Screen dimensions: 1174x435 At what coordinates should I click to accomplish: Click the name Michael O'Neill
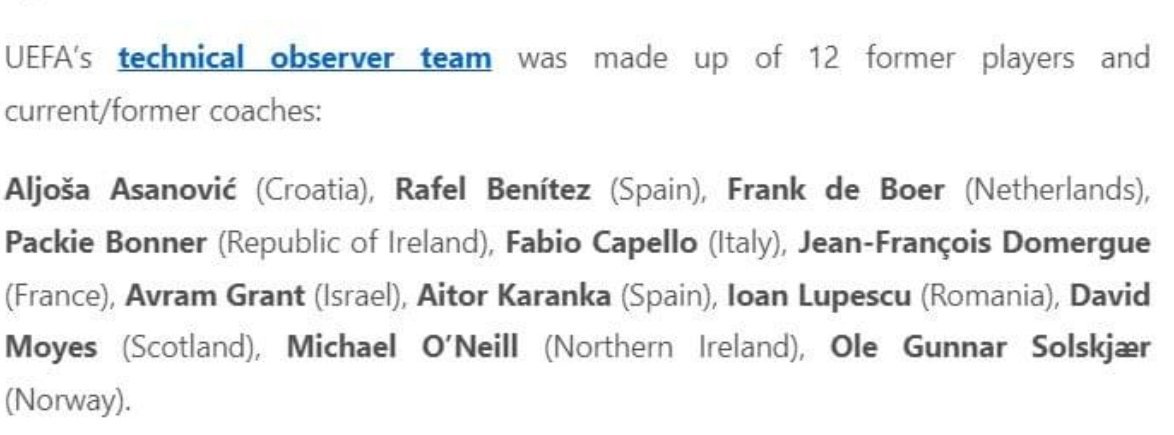(x=403, y=348)
